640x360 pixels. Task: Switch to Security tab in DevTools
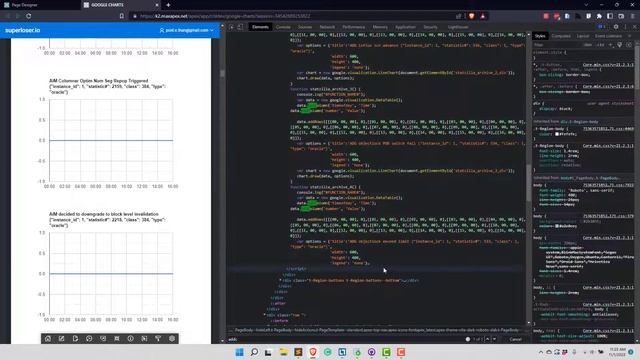click(431, 27)
